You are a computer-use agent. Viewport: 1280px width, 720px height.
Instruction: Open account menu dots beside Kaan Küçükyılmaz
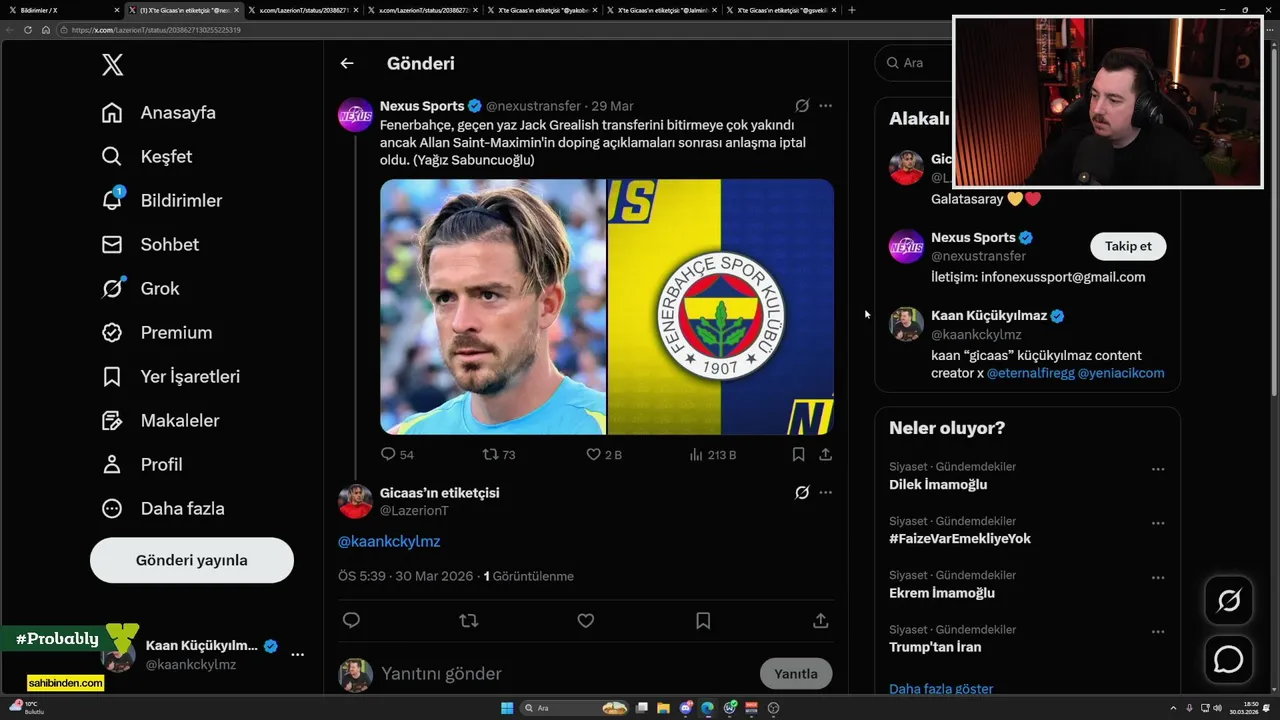(x=297, y=654)
